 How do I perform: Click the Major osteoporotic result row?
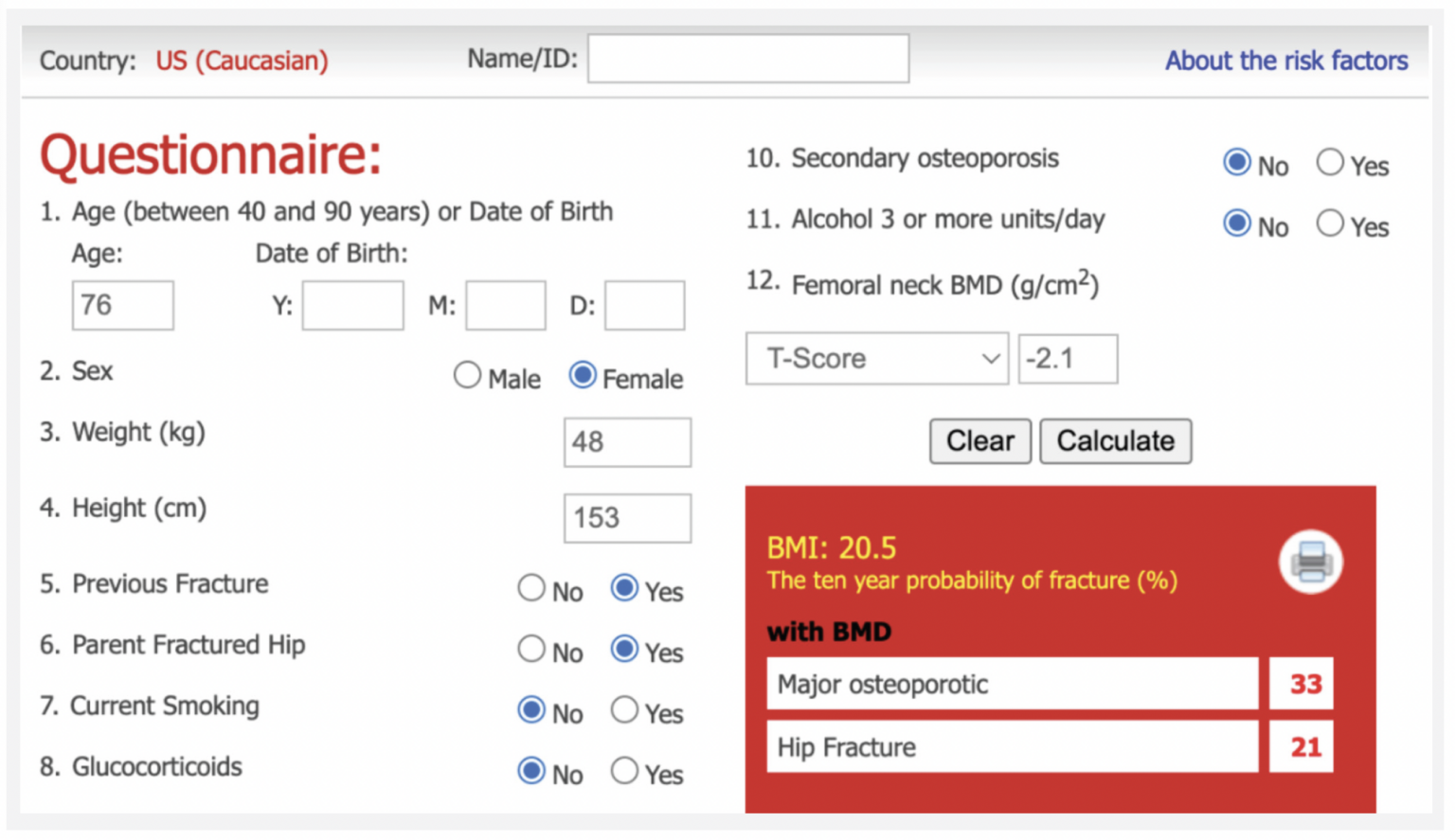[x=1011, y=684]
